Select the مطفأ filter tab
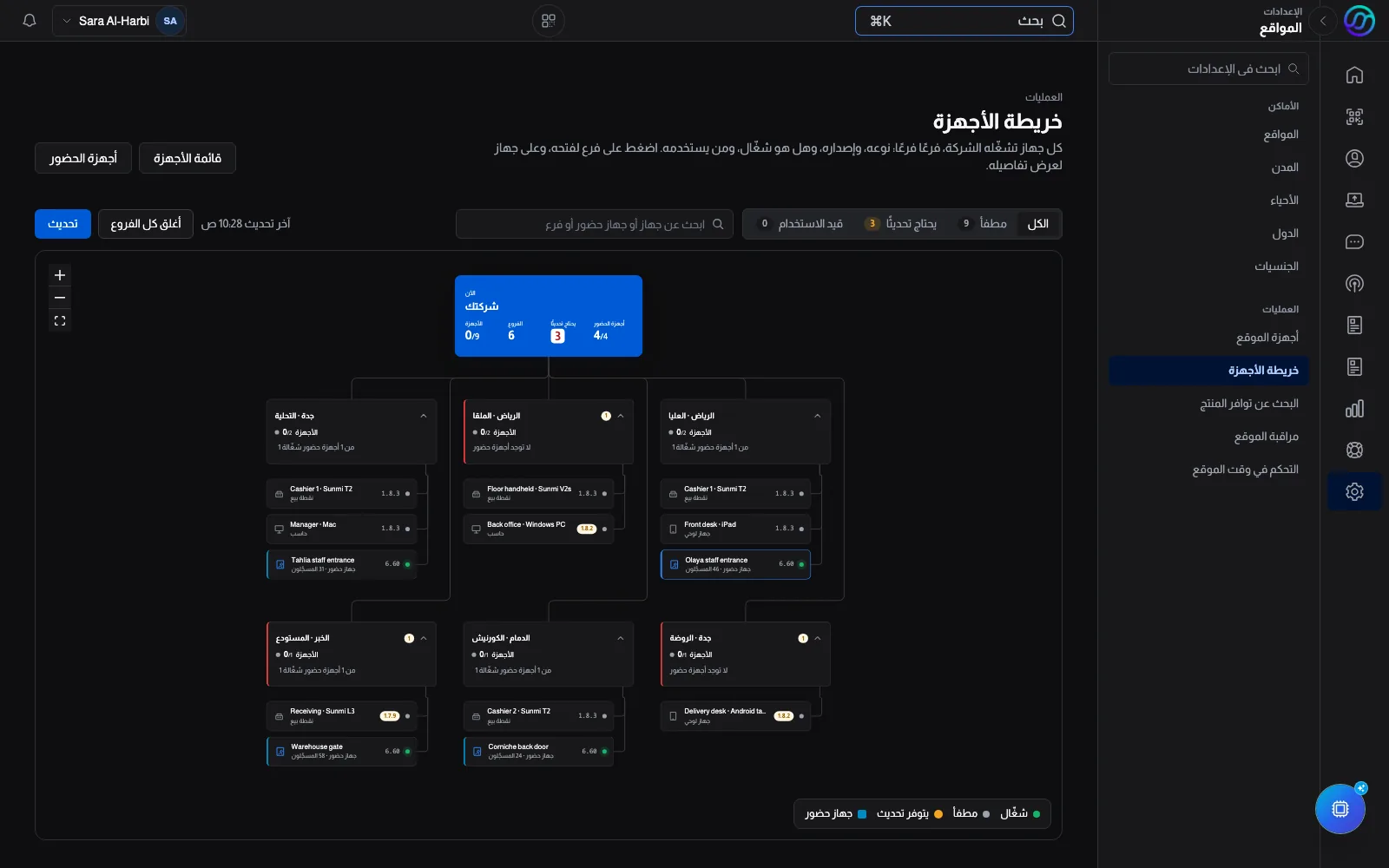This screenshot has width=1389, height=868. 984,224
